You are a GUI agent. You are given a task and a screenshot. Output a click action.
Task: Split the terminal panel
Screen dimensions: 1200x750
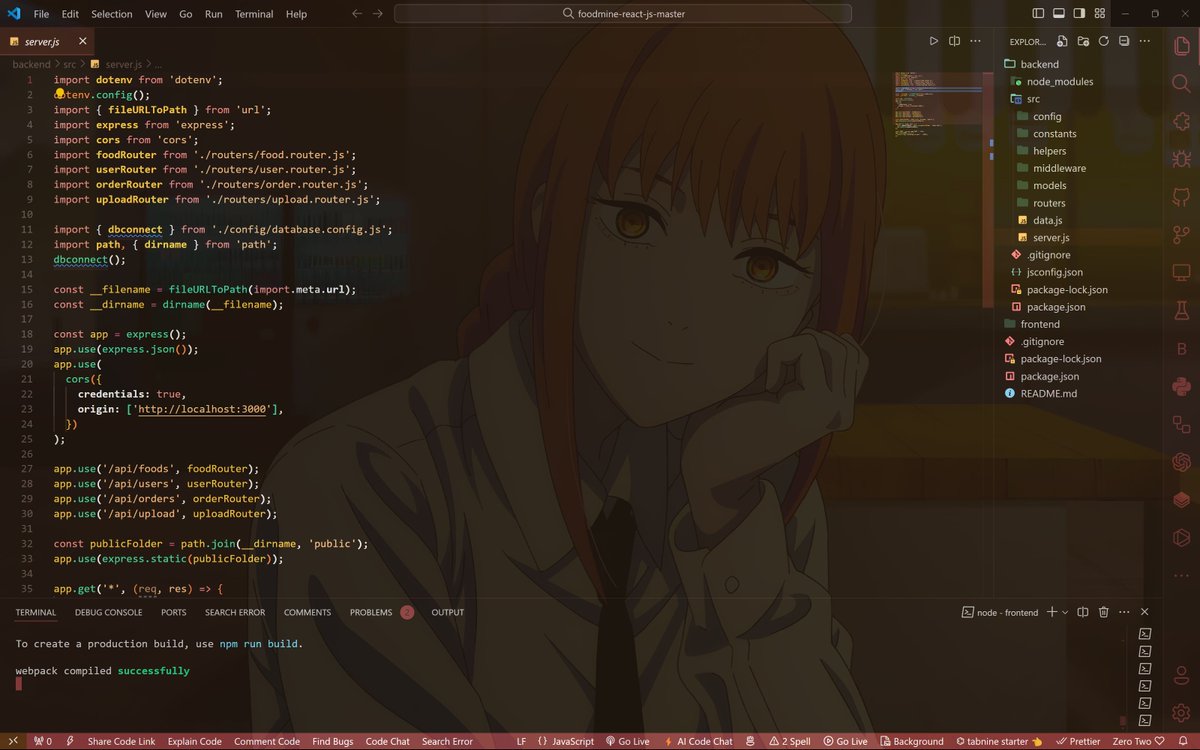tap(1083, 612)
